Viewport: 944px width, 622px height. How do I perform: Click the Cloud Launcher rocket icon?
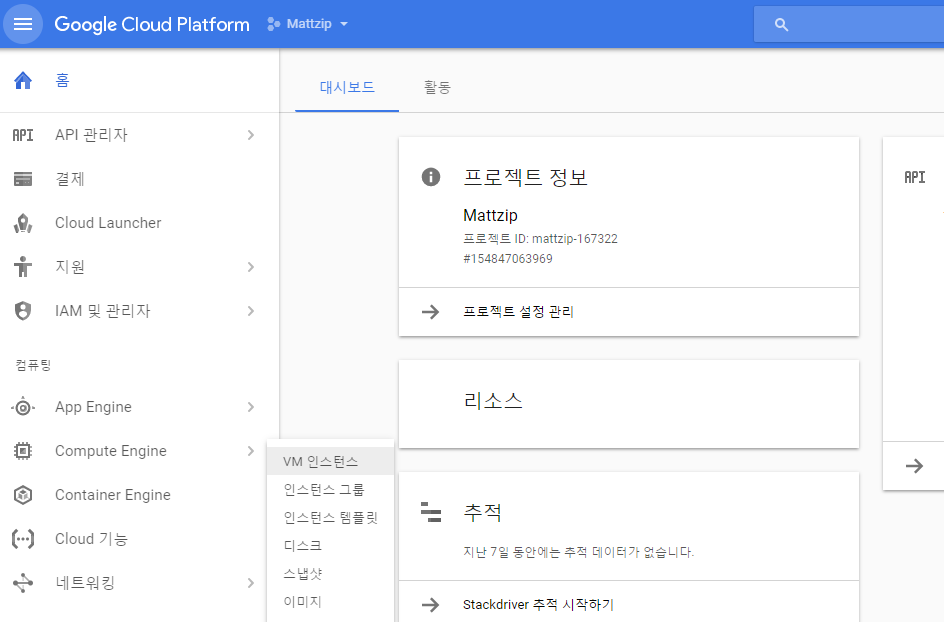(23, 223)
